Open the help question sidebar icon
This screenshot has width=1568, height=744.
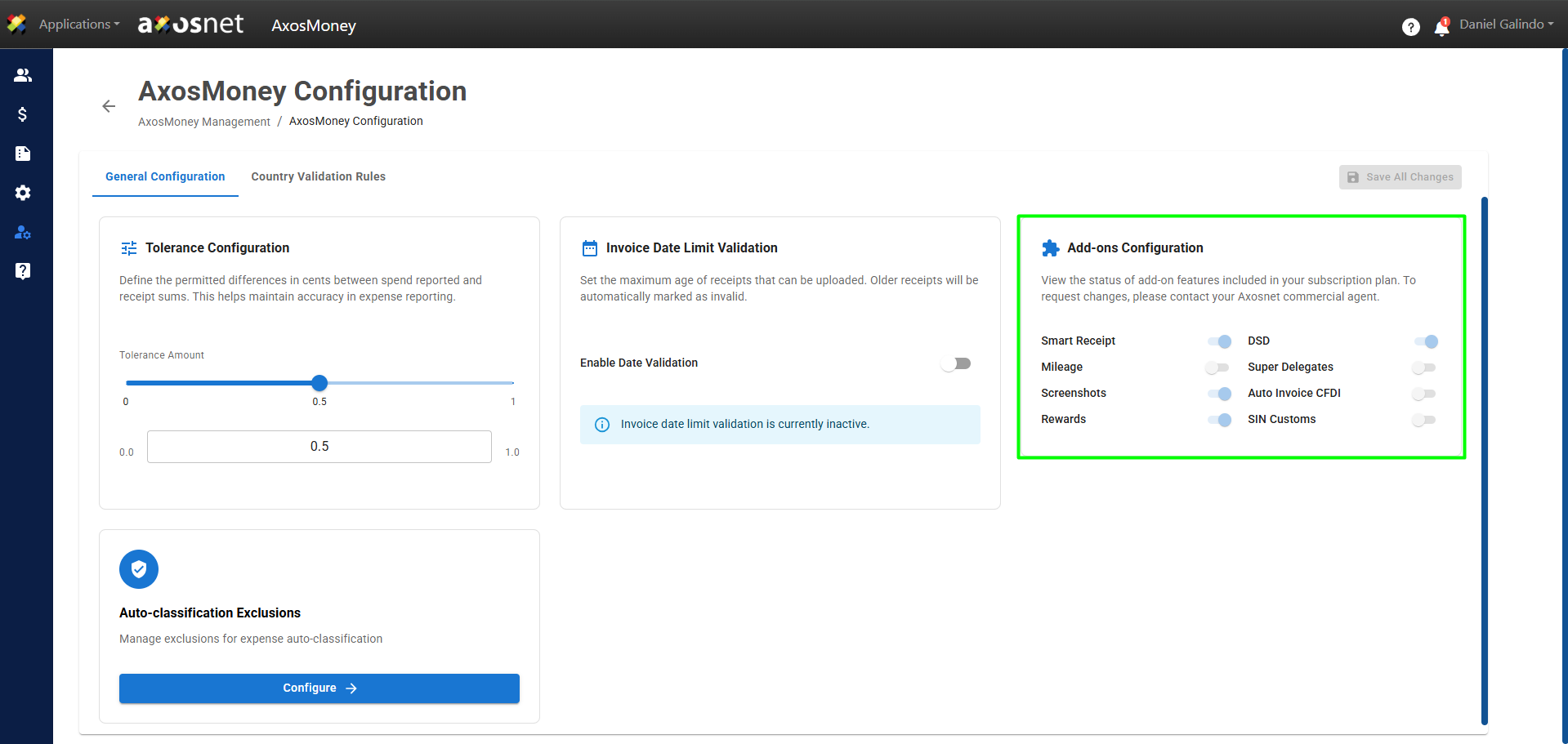pos(23,271)
